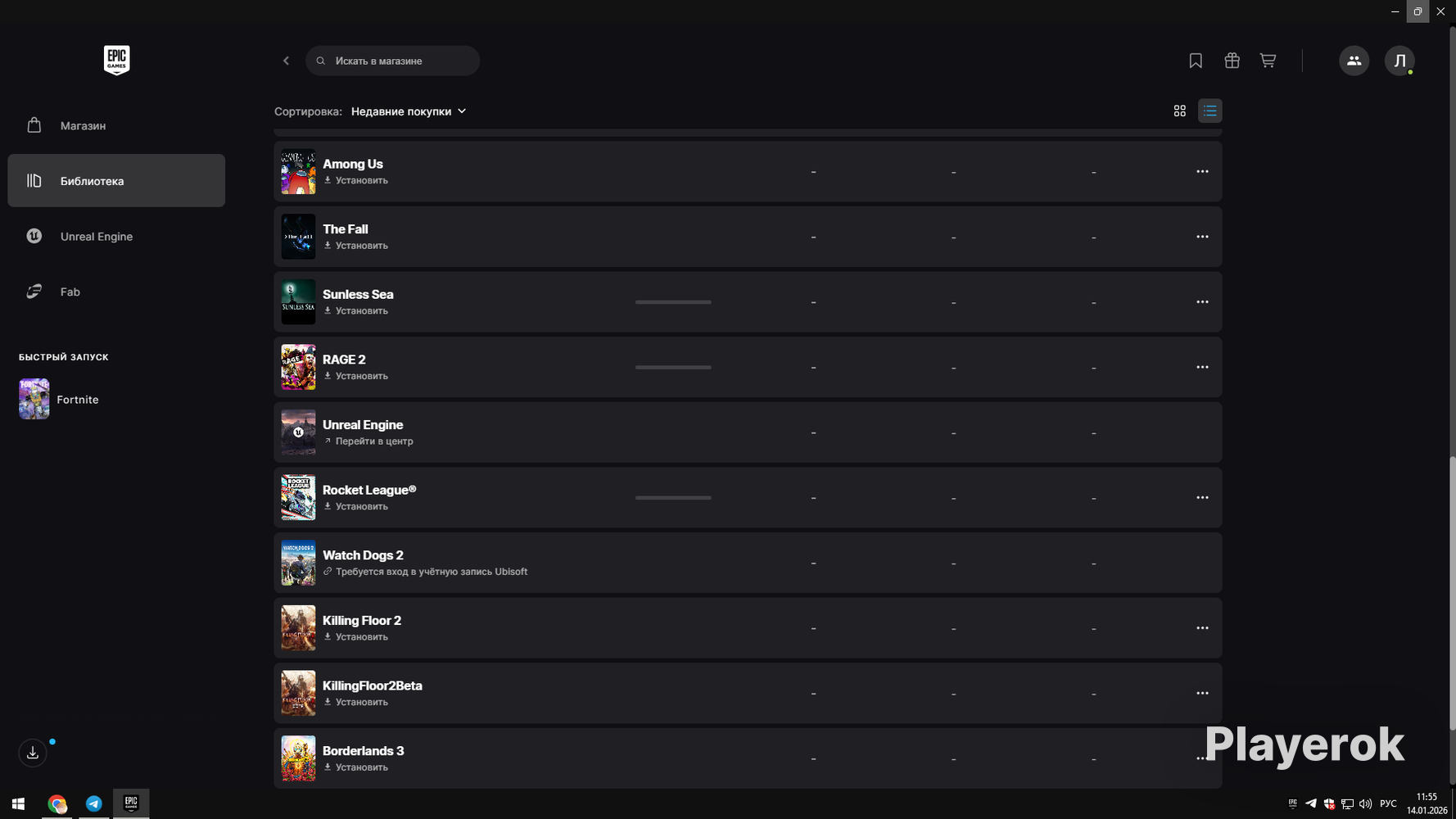Expand the sort order dropdown
The width and height of the screenshot is (1456, 819).
coord(409,111)
